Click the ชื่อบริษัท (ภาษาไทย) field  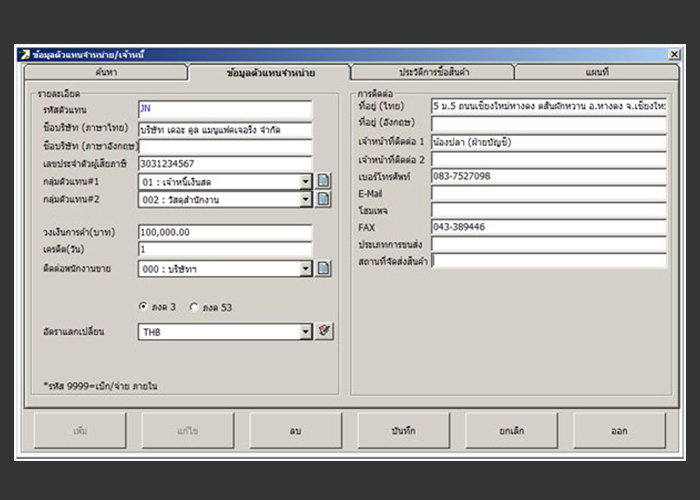(x=225, y=130)
